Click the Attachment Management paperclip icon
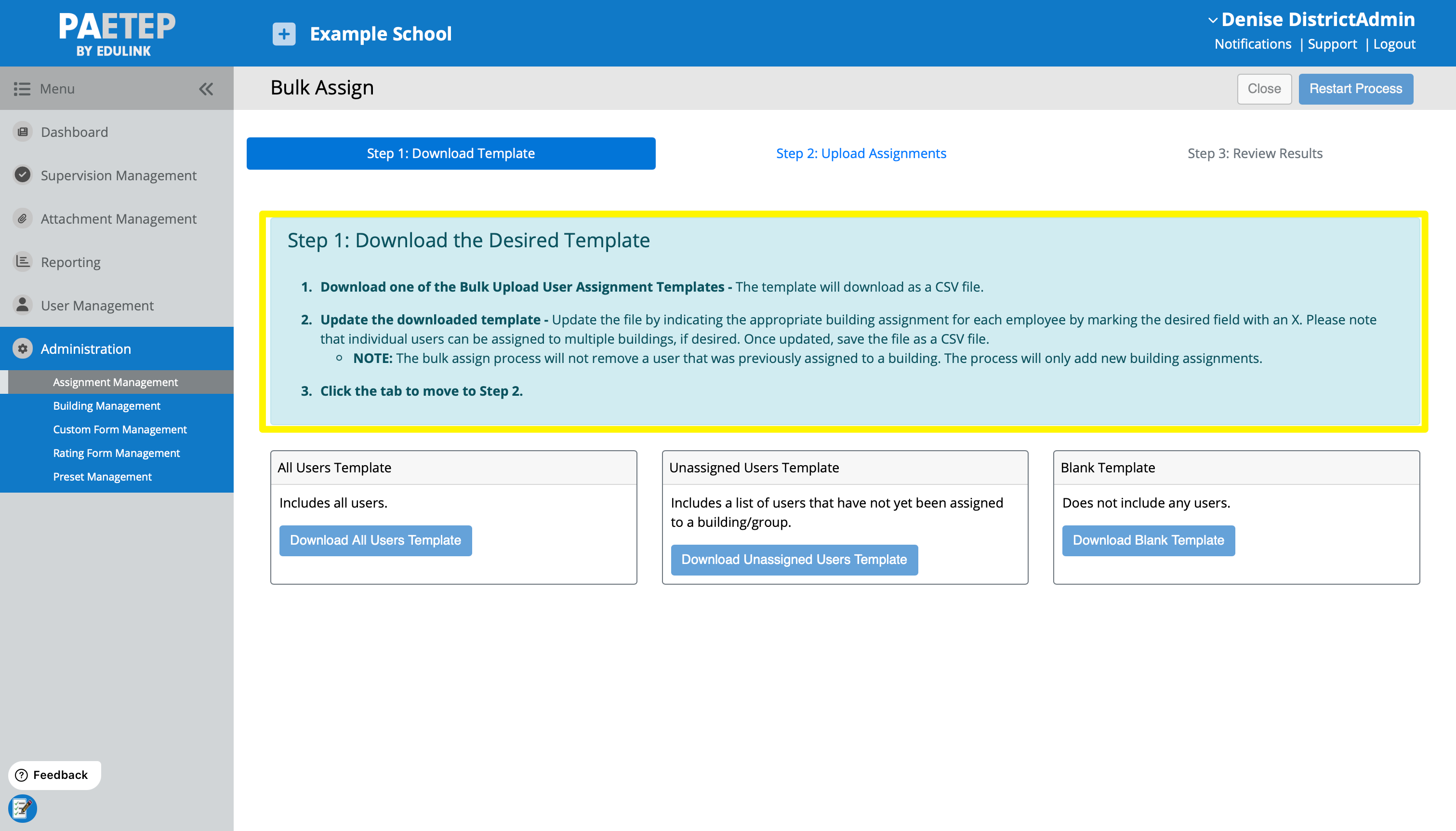 22,218
